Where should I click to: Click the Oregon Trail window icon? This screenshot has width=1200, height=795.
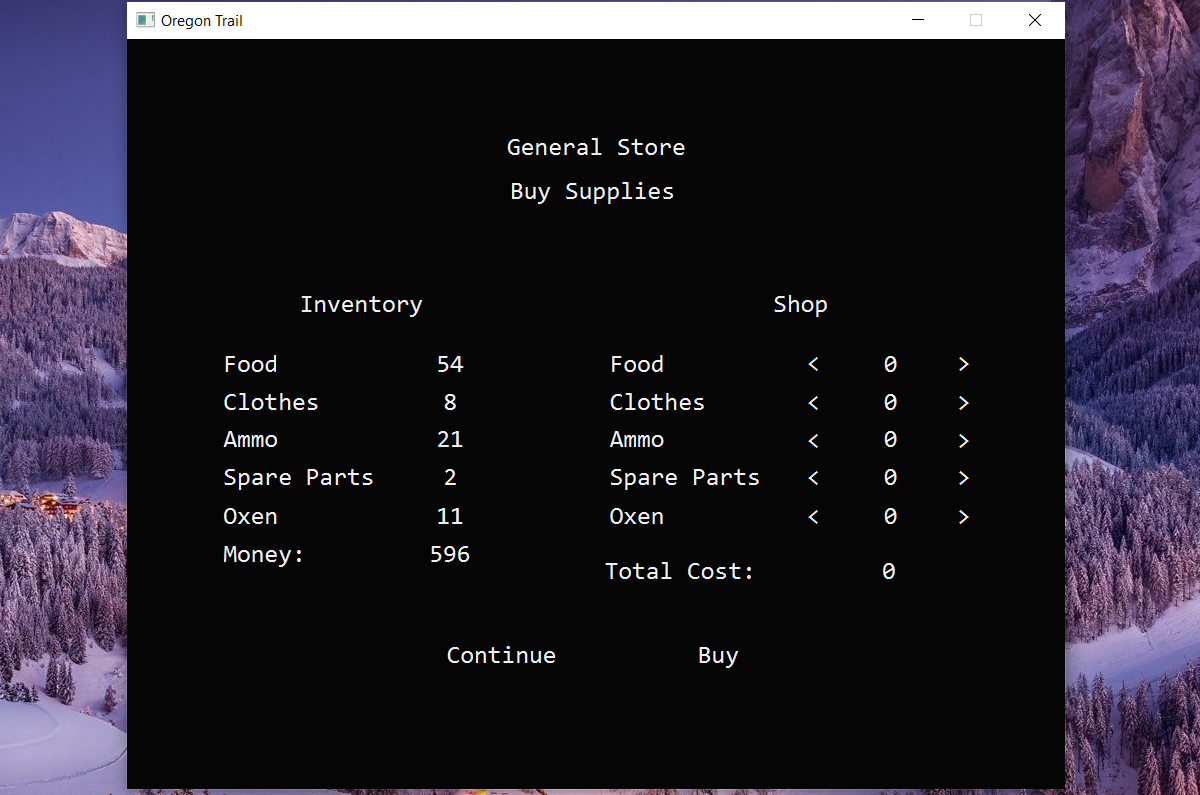pyautogui.click(x=145, y=20)
